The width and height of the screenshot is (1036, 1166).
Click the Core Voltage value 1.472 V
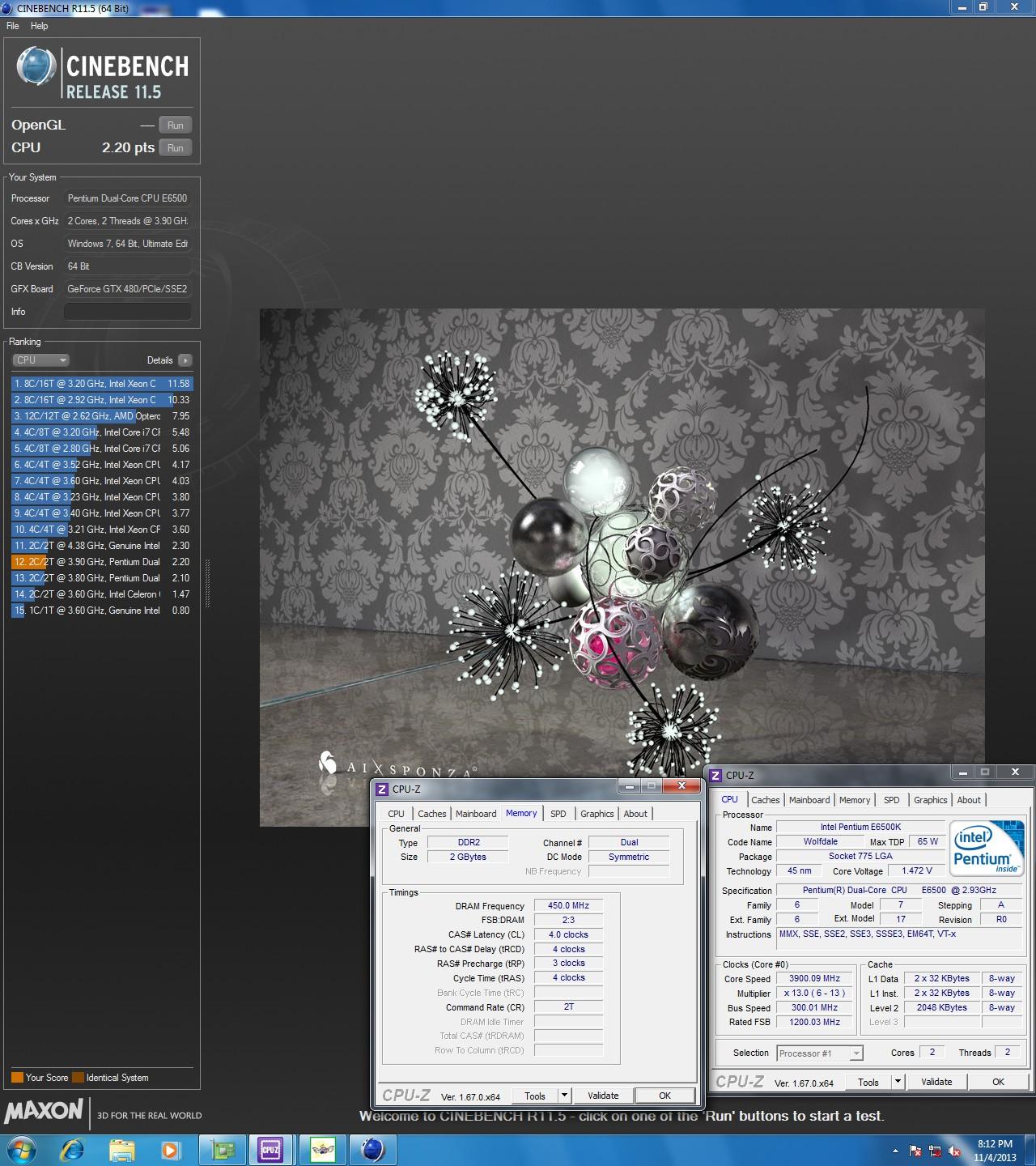917,870
